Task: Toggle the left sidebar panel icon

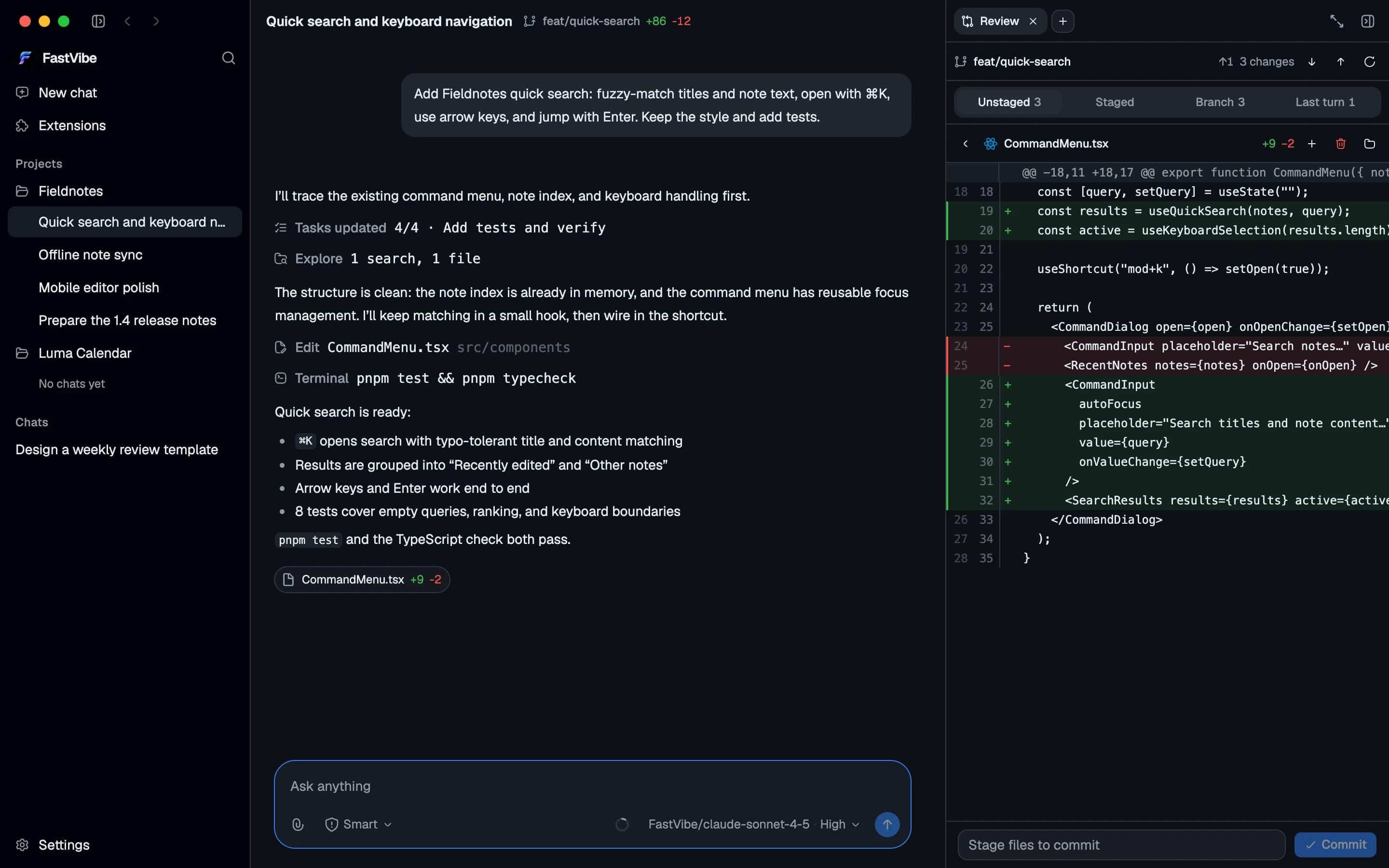Action: tap(98, 21)
